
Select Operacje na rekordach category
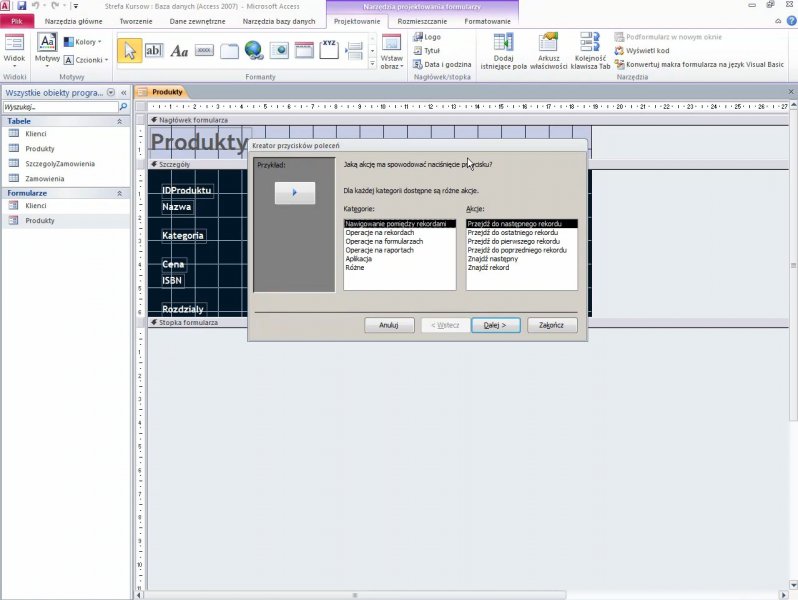click(x=379, y=232)
